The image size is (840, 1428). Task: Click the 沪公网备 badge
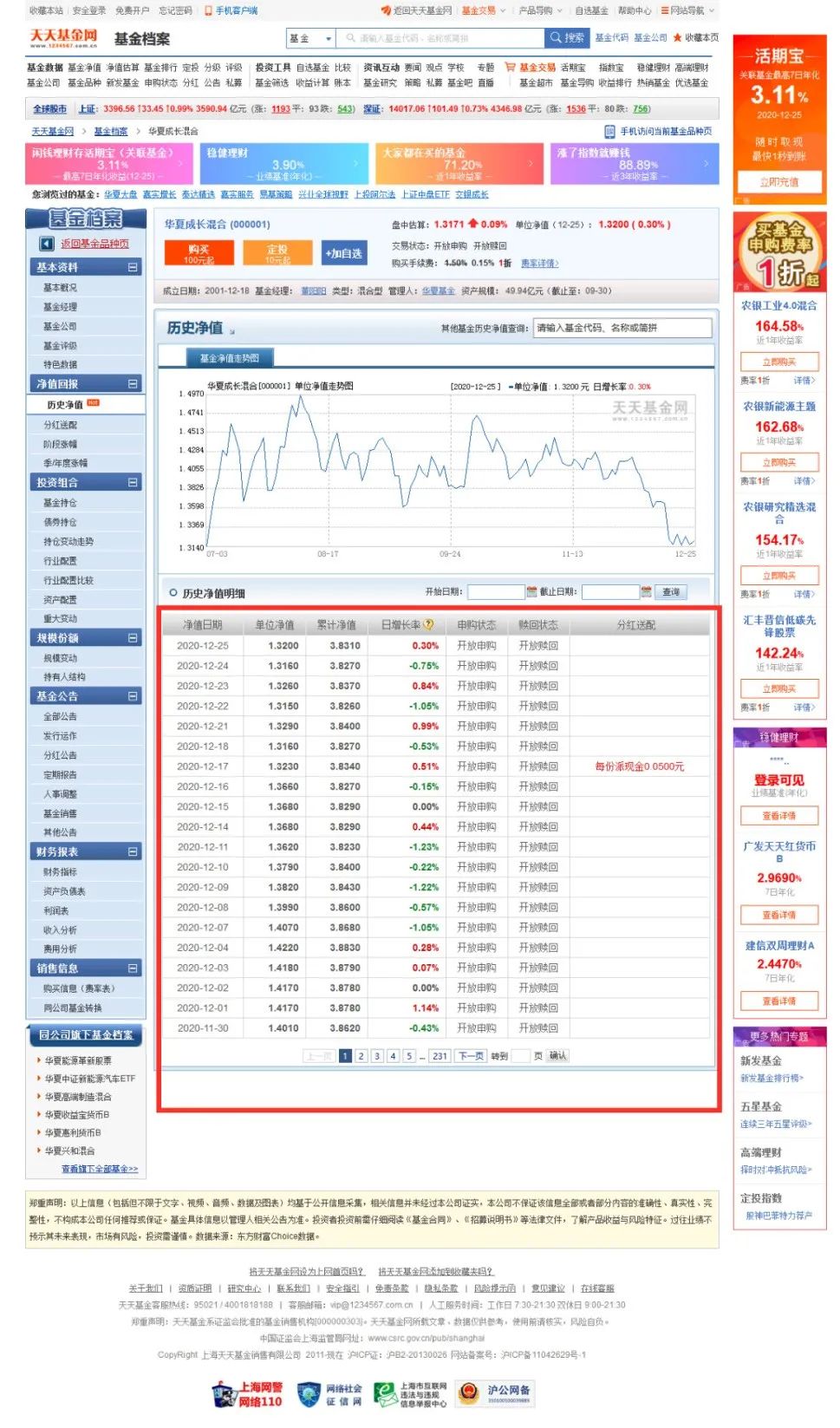pyautogui.click(x=494, y=1394)
